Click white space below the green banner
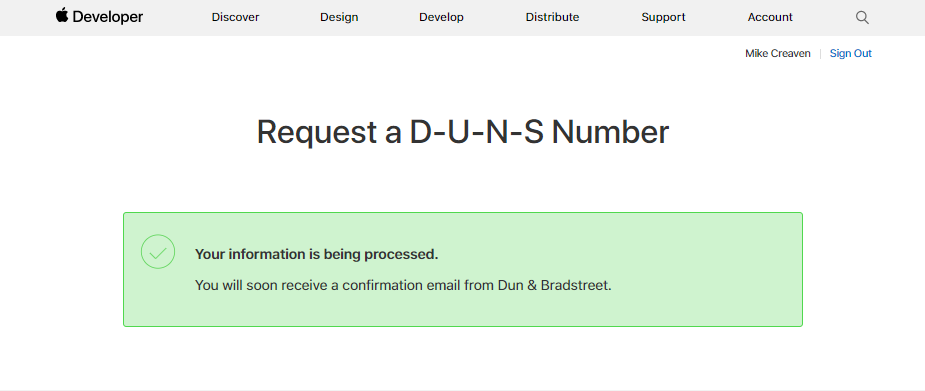The height and width of the screenshot is (391, 925). (462, 357)
